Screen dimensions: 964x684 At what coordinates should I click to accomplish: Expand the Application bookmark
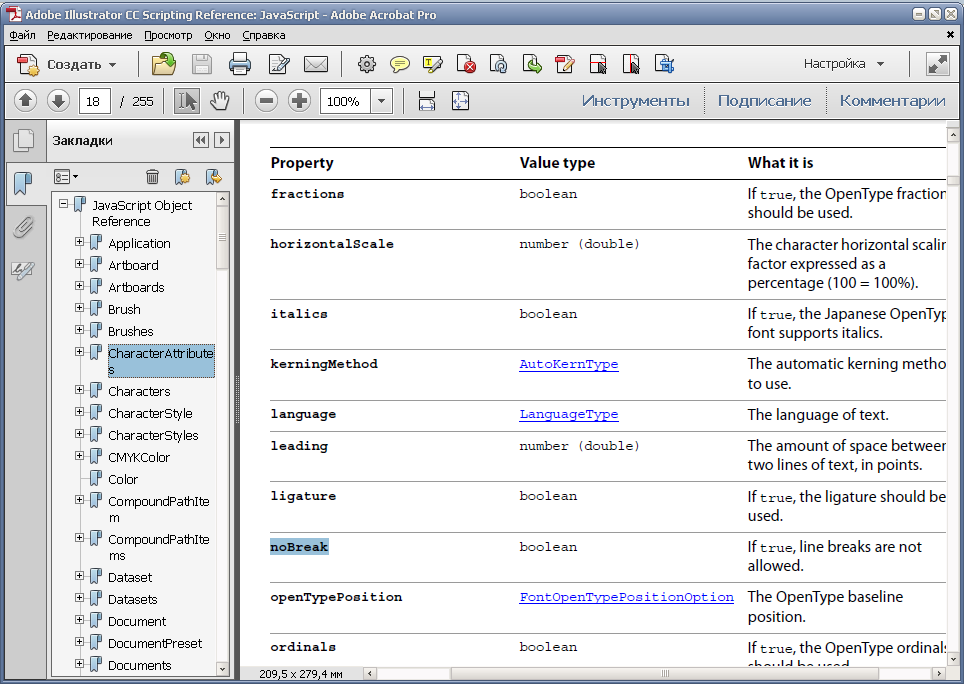[x=79, y=242]
